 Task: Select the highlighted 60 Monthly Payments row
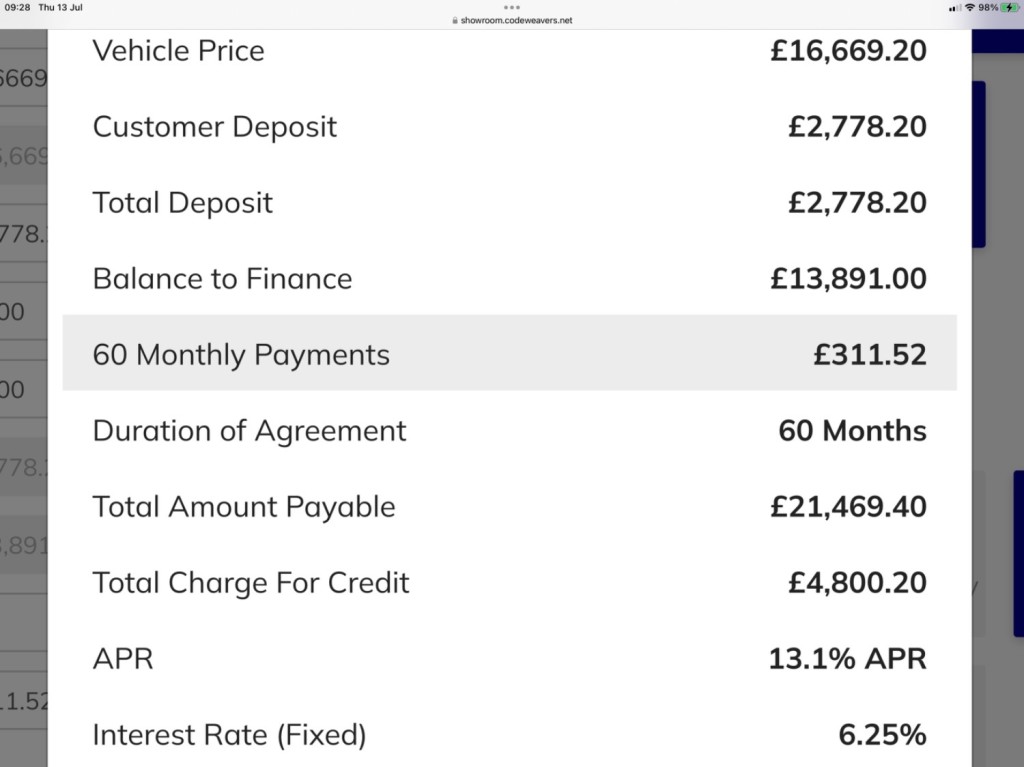[x=509, y=353]
